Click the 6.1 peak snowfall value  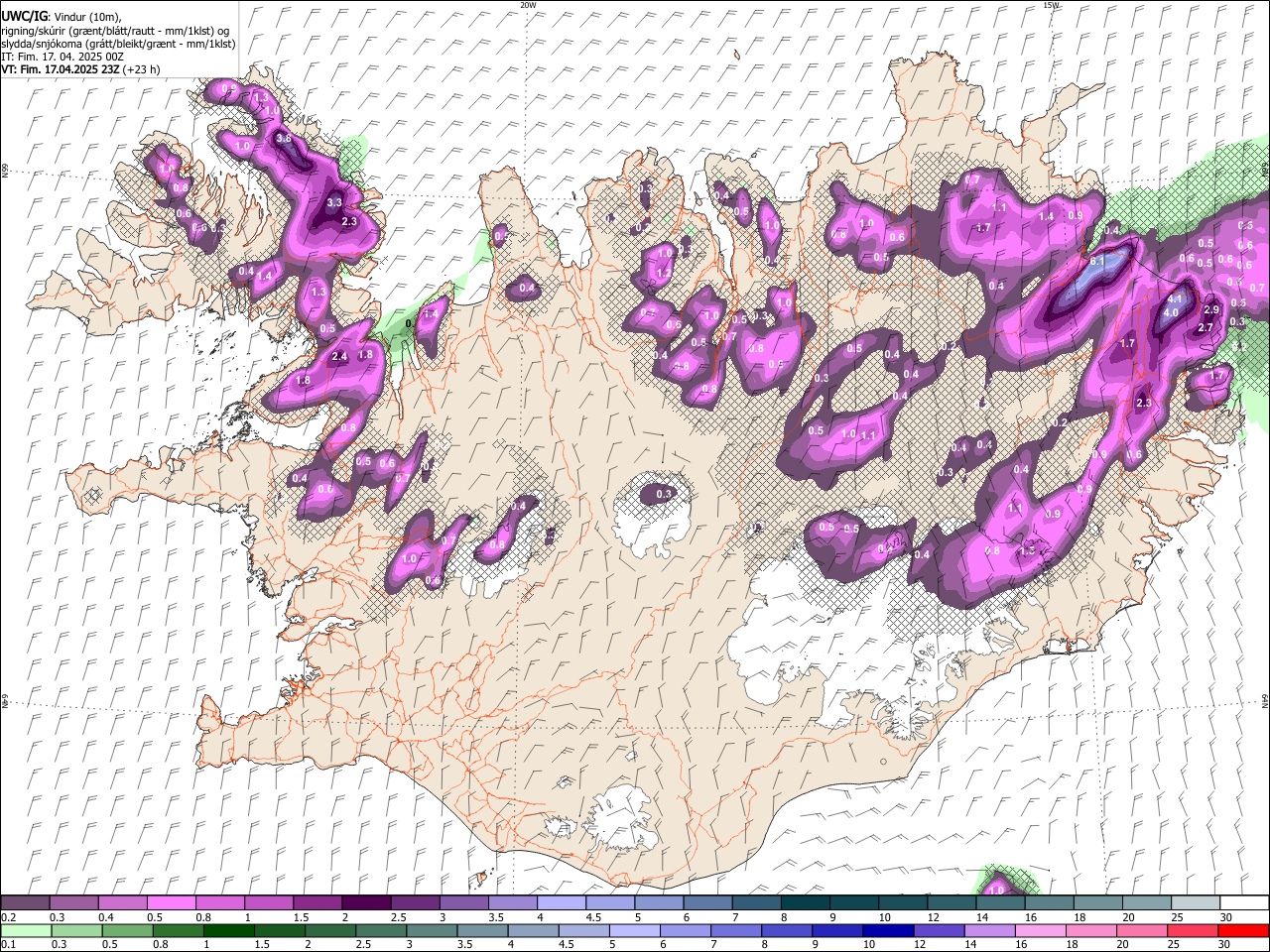pyautogui.click(x=1096, y=261)
